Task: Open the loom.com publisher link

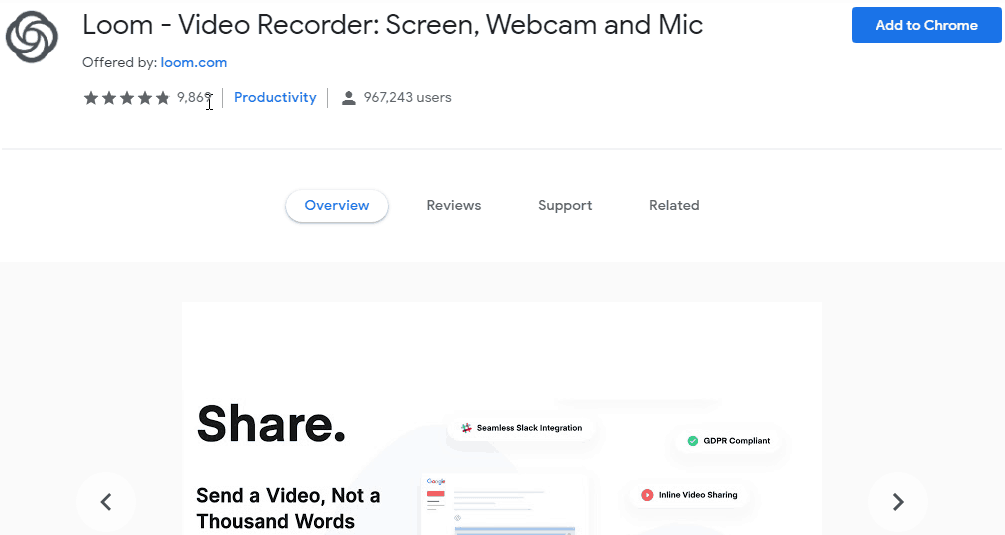Action: (x=194, y=62)
